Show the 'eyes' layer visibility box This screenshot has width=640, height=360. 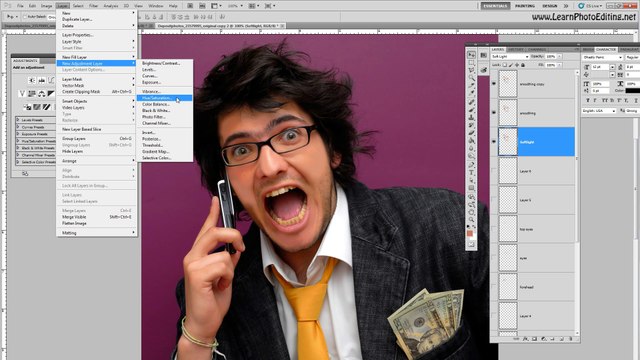point(494,258)
